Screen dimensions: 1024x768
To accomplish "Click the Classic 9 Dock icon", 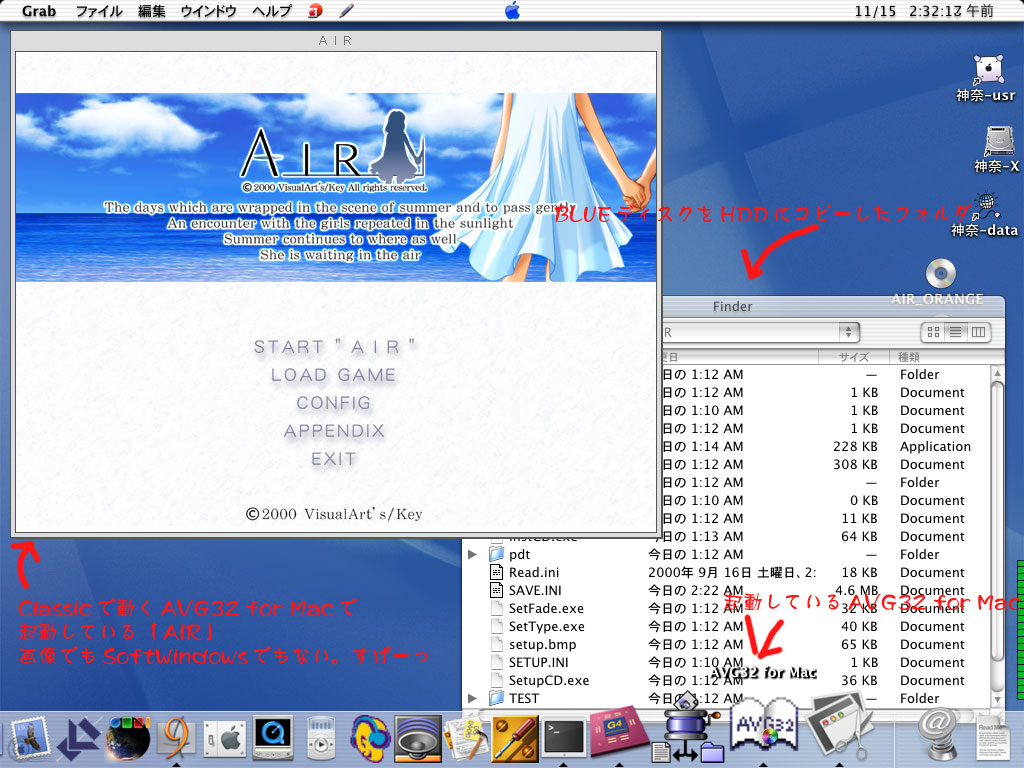I will 176,738.
